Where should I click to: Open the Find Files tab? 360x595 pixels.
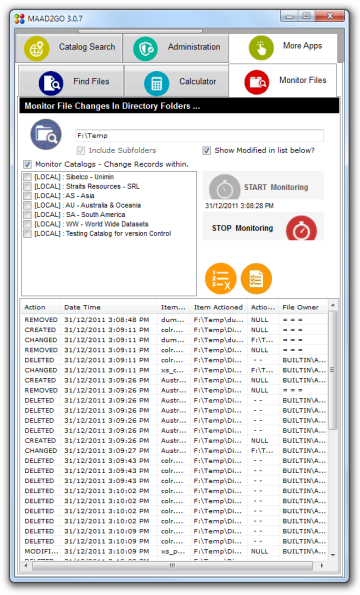click(x=71, y=81)
